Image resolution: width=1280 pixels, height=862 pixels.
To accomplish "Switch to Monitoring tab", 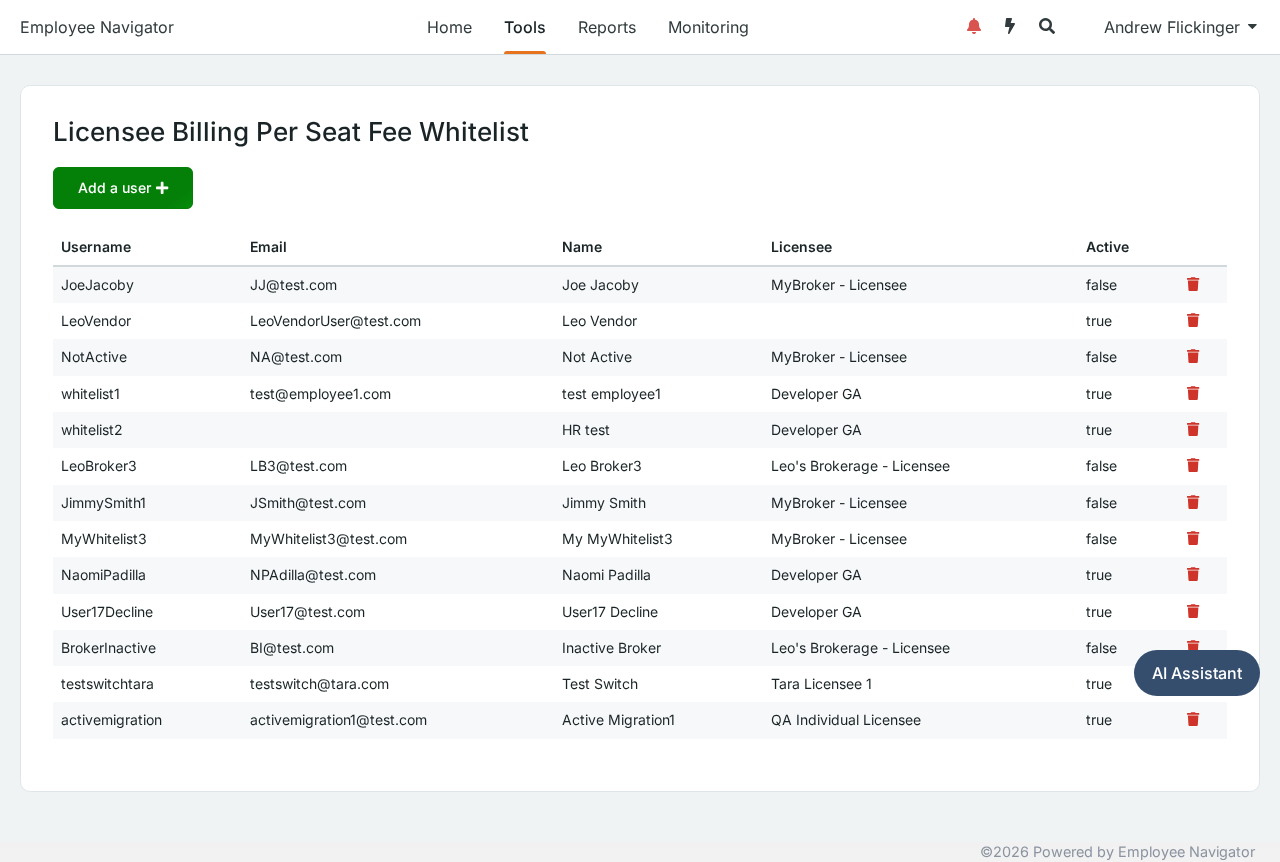I will (708, 27).
